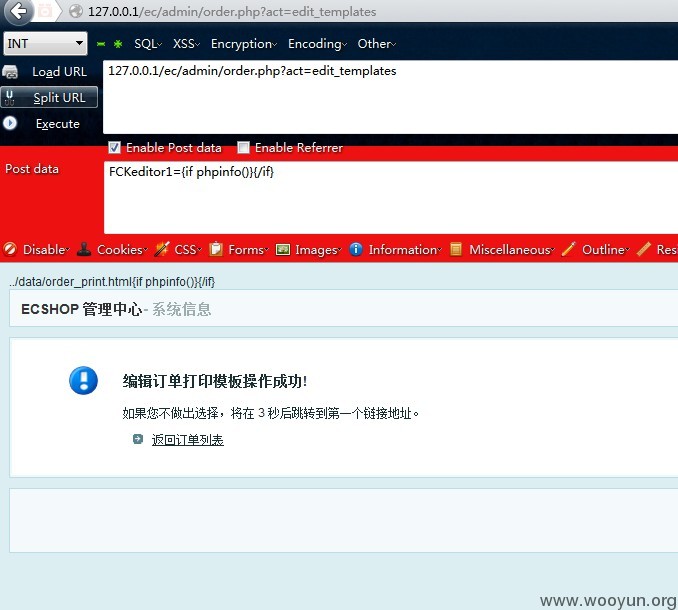Click the Execute play icon
The height and width of the screenshot is (610, 678).
[x=10, y=123]
